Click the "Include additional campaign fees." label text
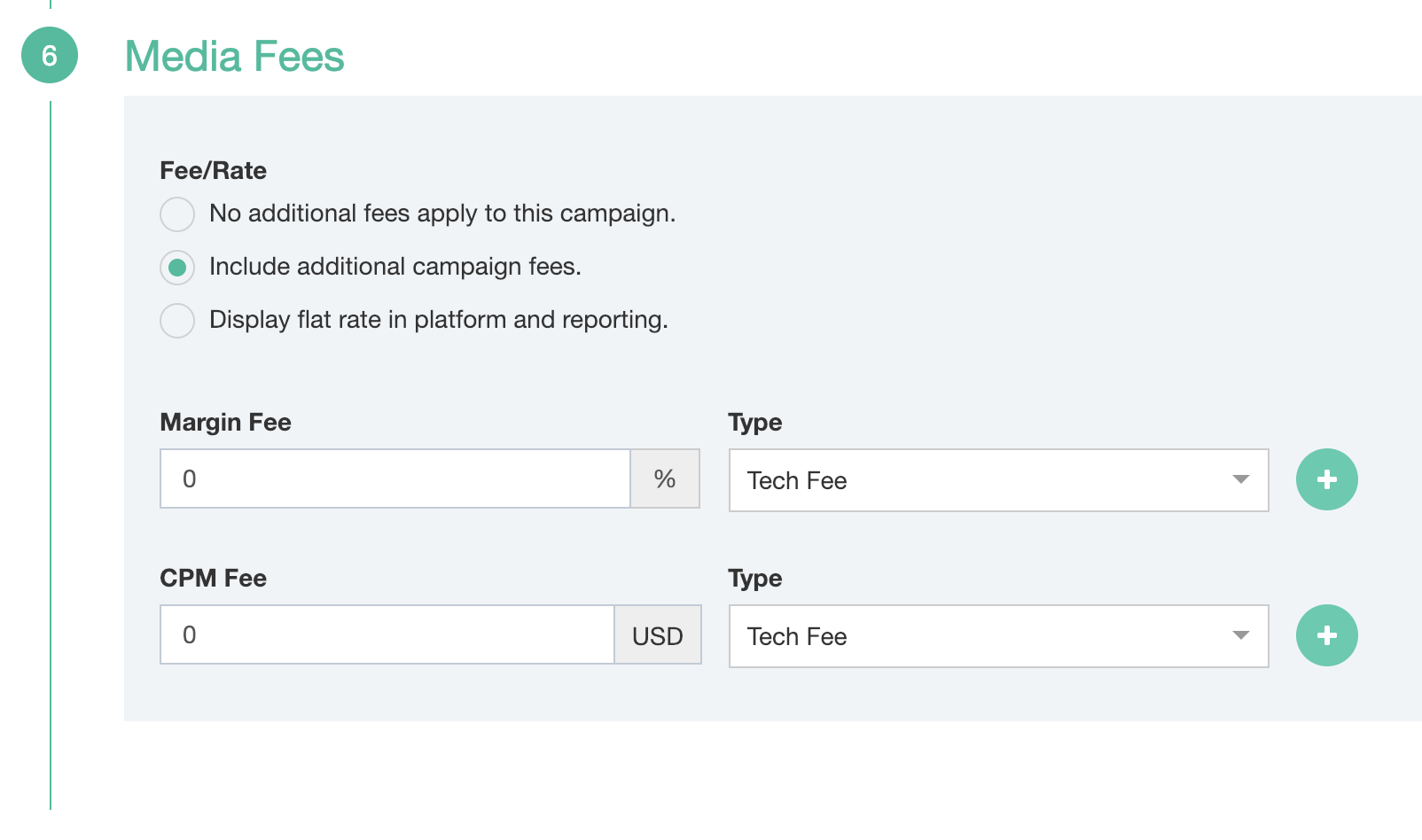Image resolution: width=1422 pixels, height=840 pixels. point(395,267)
